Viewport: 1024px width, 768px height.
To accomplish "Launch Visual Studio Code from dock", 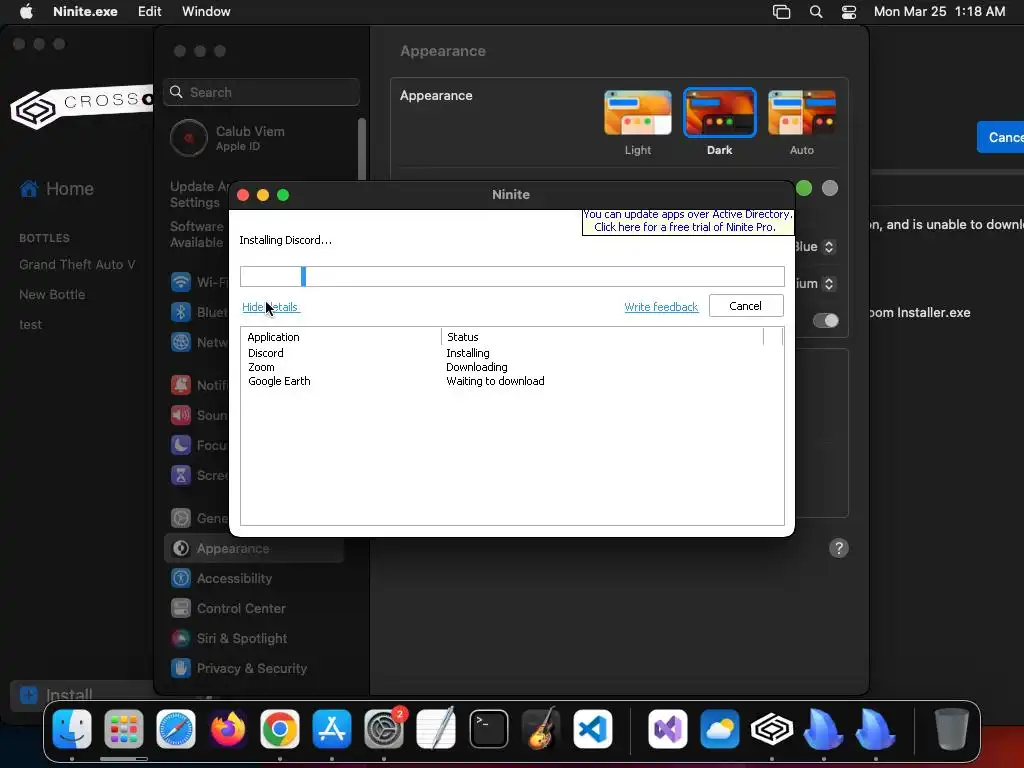I will tap(592, 729).
